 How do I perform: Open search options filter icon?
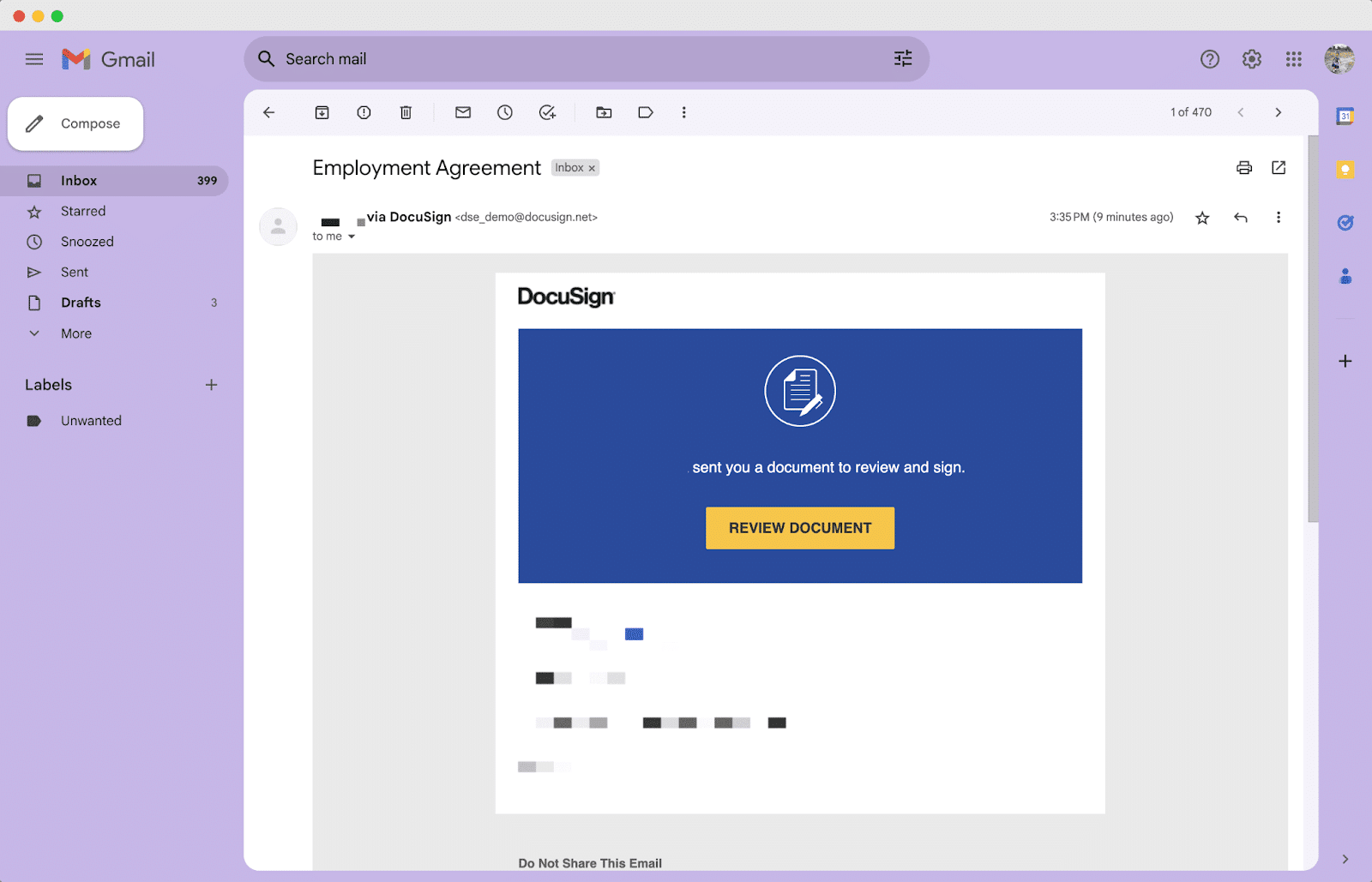(903, 58)
